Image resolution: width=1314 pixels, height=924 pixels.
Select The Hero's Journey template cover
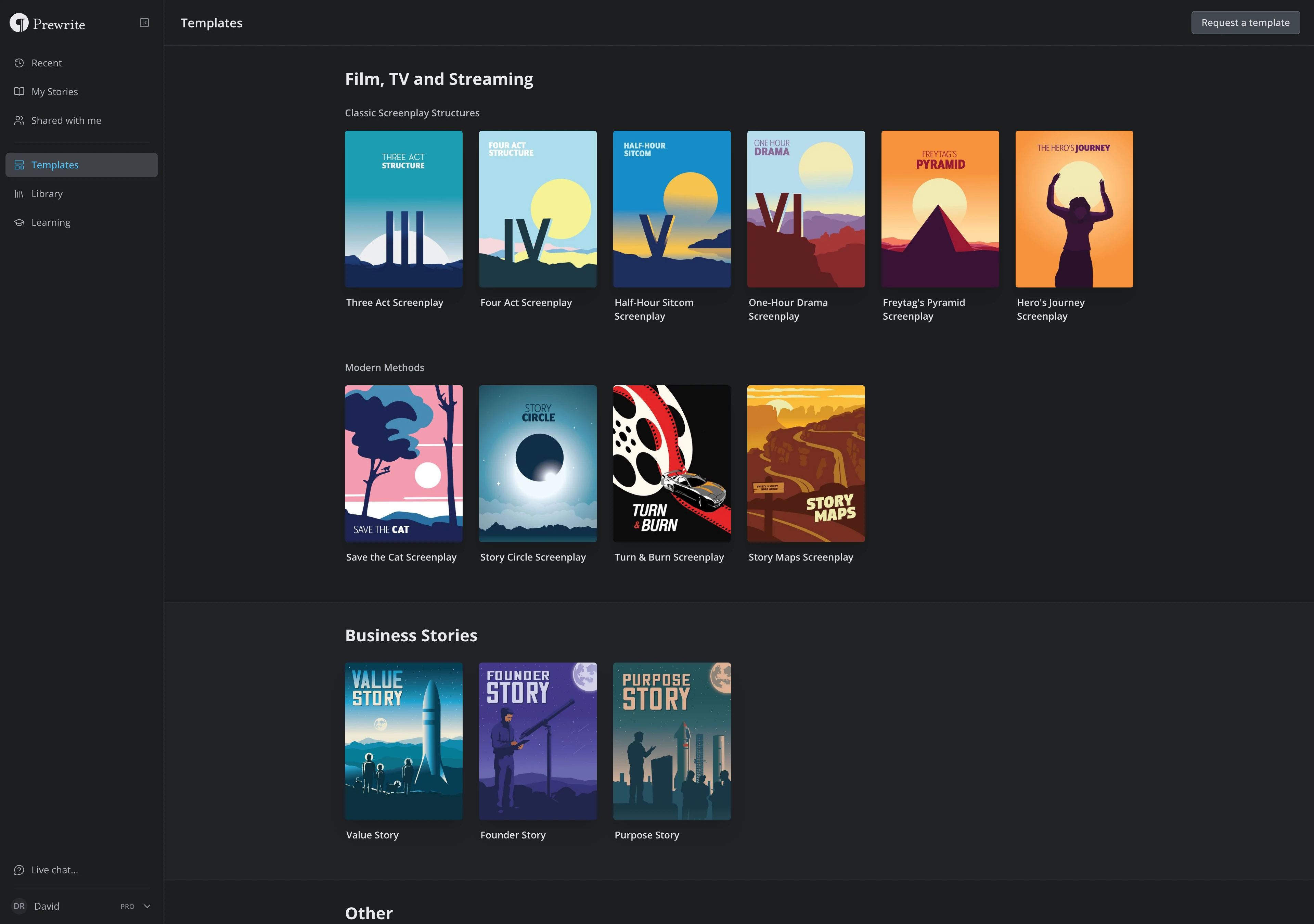[1074, 209]
